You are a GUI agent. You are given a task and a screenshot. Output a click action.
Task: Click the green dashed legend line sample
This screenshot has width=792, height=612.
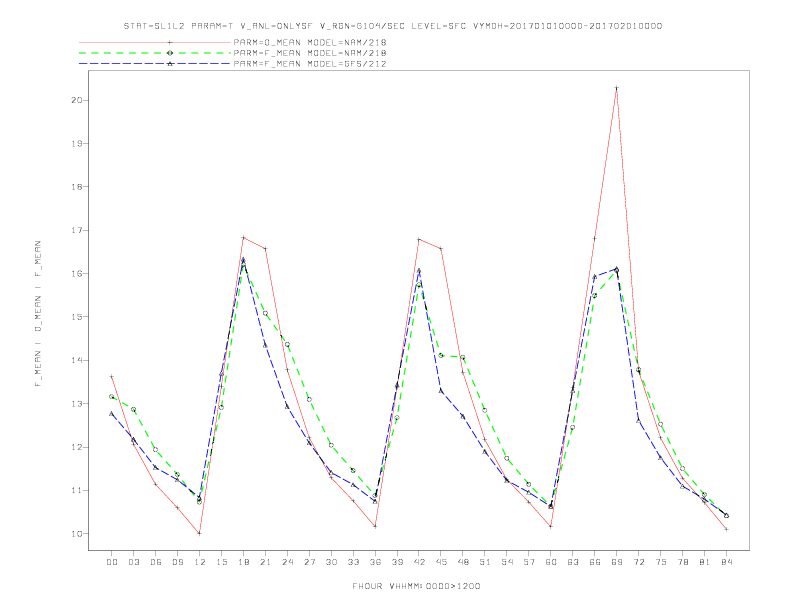pos(155,53)
